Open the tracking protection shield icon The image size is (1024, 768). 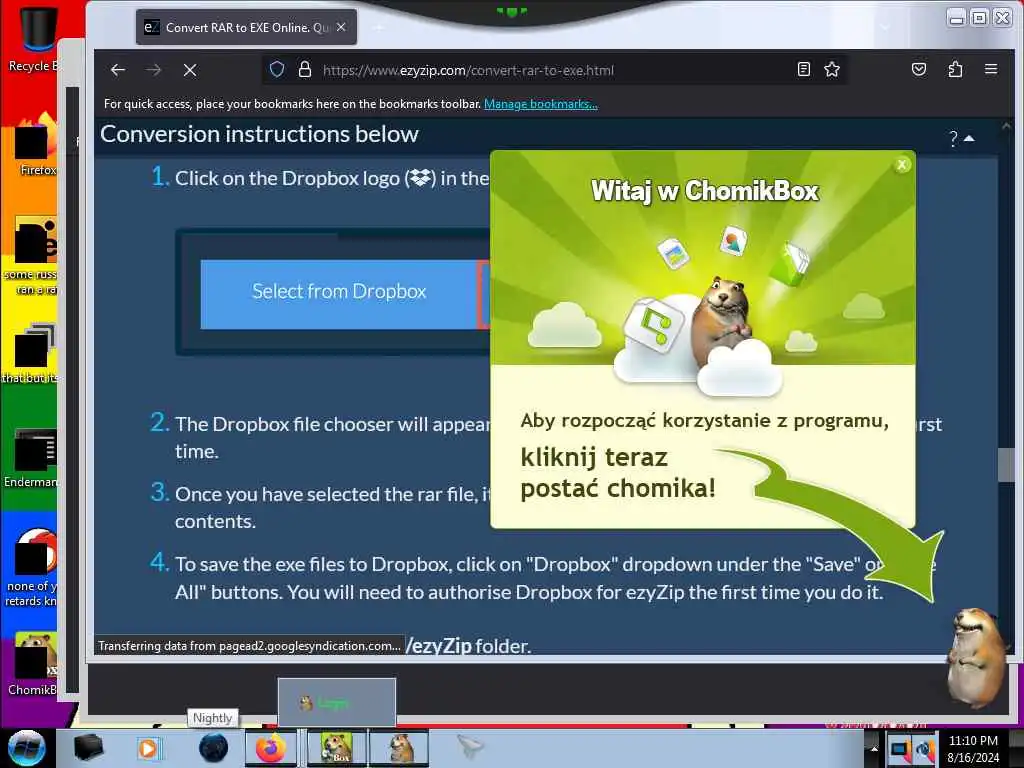click(277, 70)
